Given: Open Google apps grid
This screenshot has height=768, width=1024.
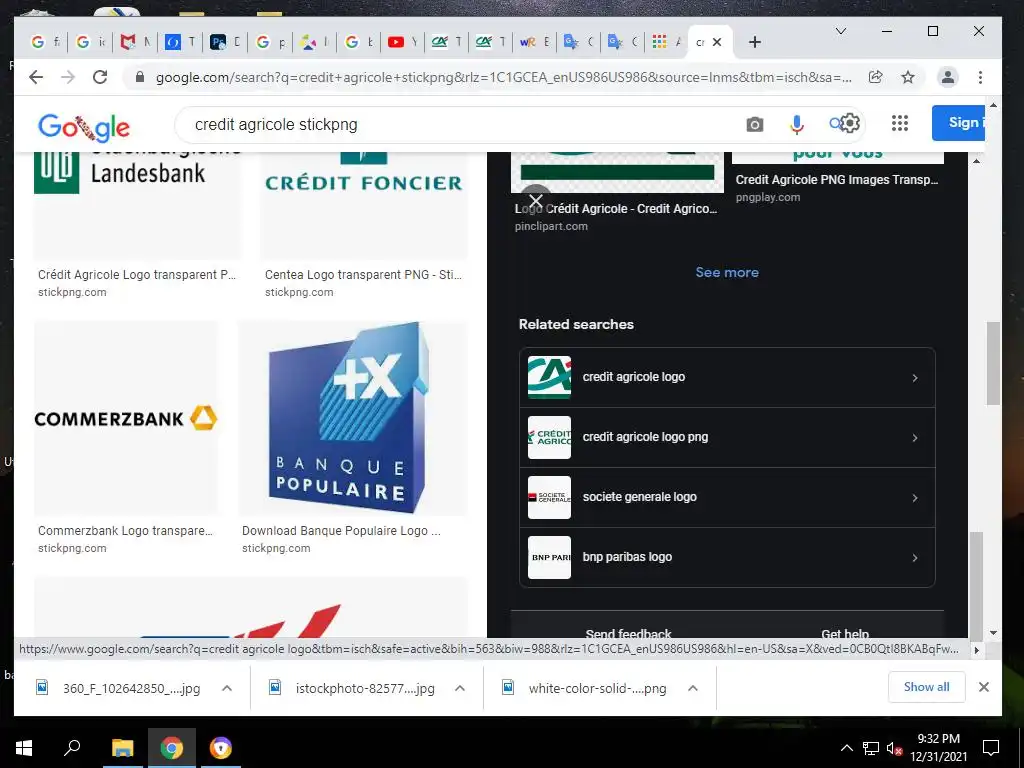Looking at the screenshot, I should 899,123.
